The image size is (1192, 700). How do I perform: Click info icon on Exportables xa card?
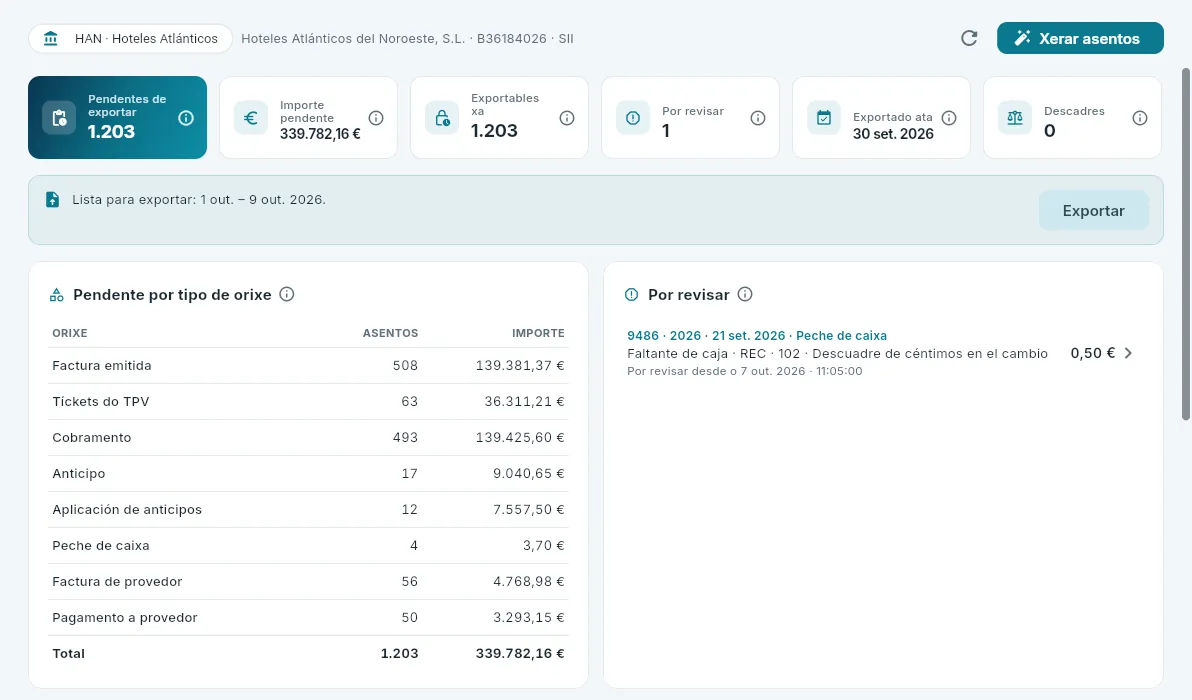tap(566, 118)
